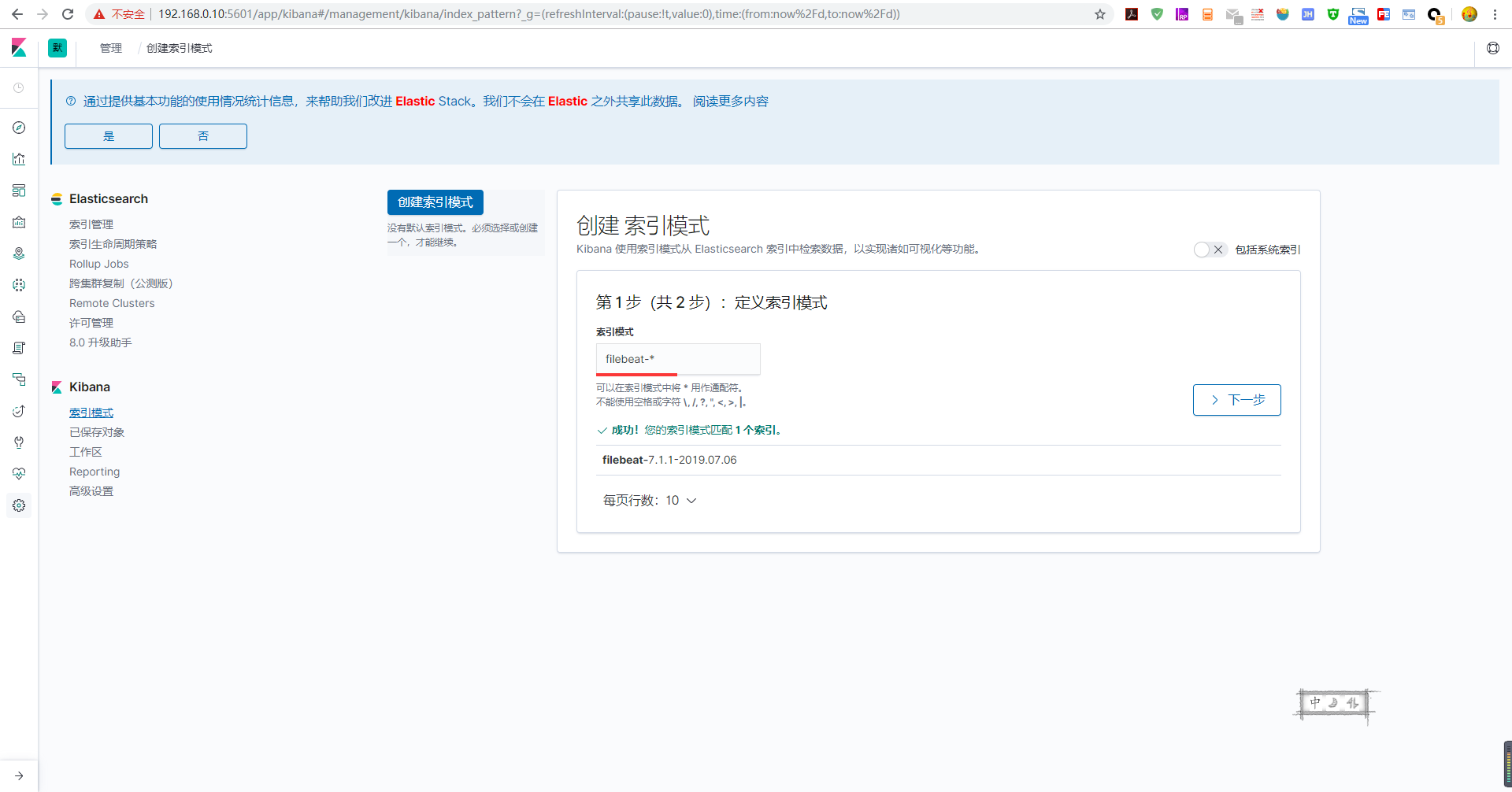This screenshot has width=1512, height=792.
Task: Click the Kibana section heading
Action: 90,387
